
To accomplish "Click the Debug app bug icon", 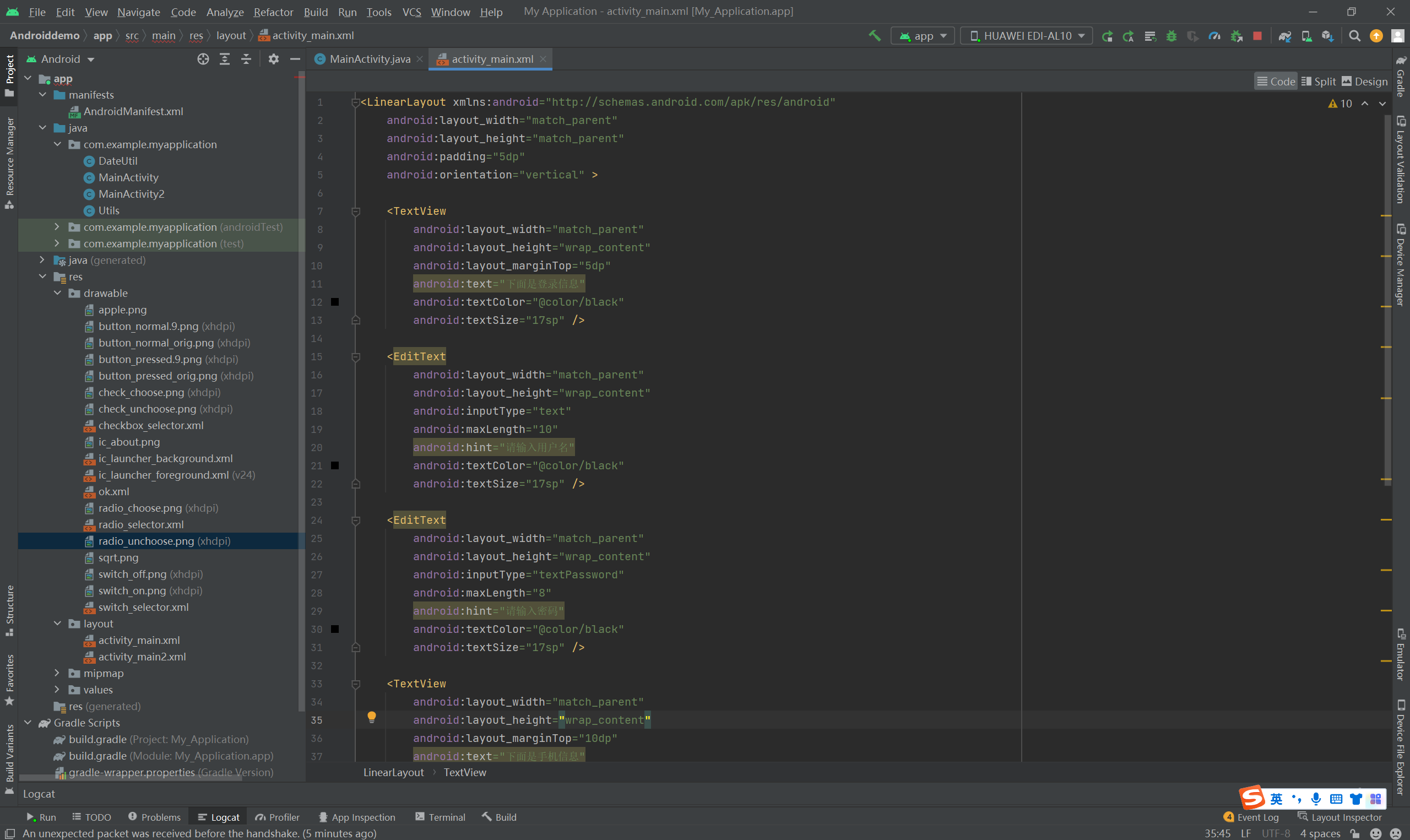I will [1171, 36].
